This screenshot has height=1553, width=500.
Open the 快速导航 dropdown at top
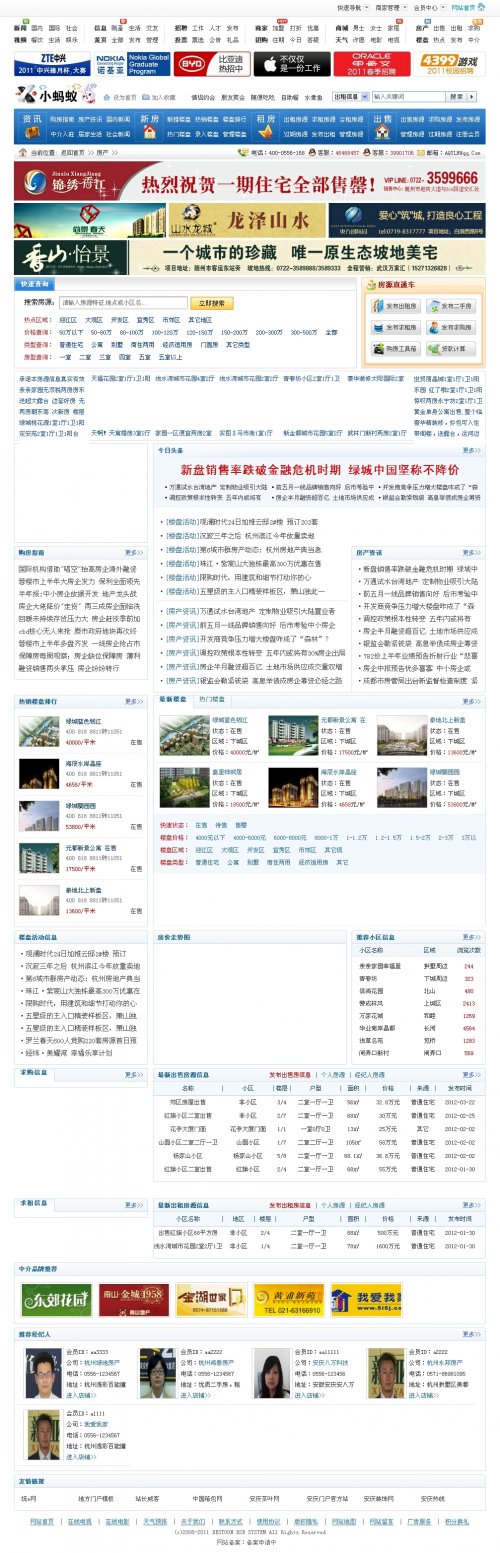click(x=353, y=7)
